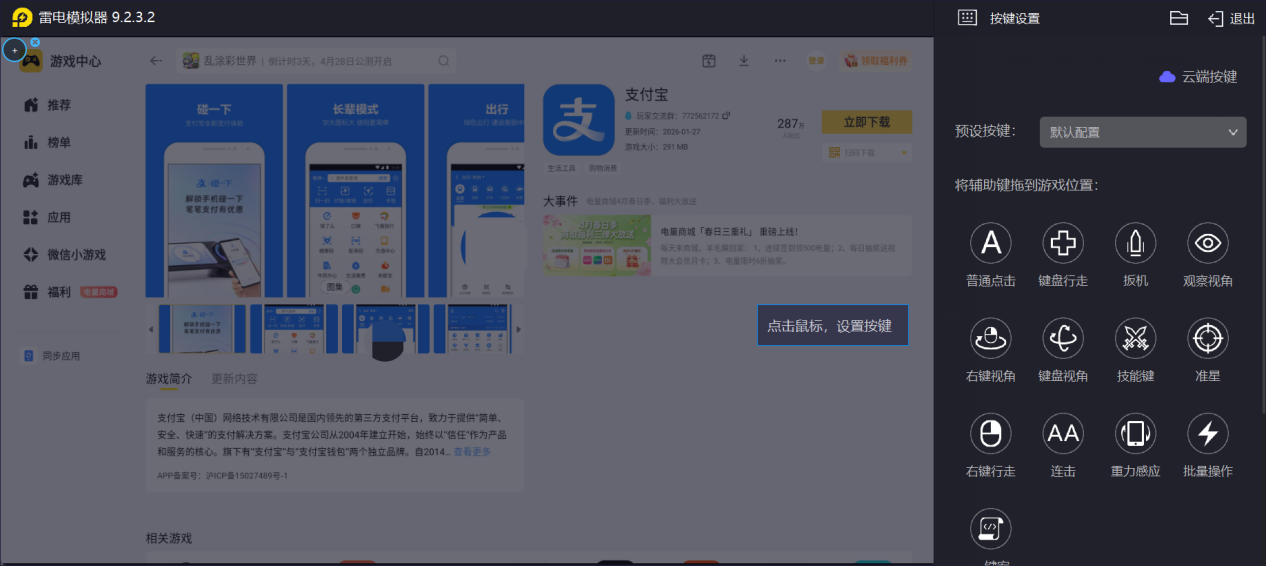This screenshot has height=566, width=1266.
Task: Open the 长辈模式 large screenshot
Action: (x=355, y=190)
